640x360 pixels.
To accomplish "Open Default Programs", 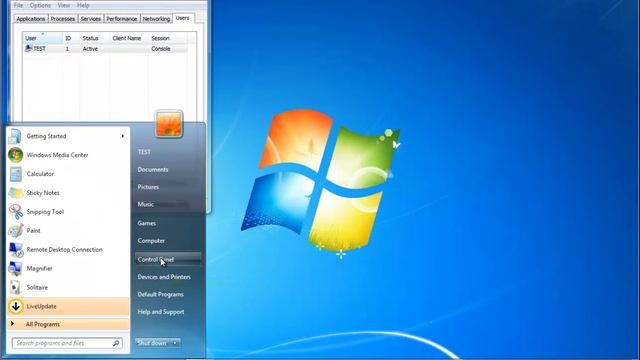I will 160,294.
